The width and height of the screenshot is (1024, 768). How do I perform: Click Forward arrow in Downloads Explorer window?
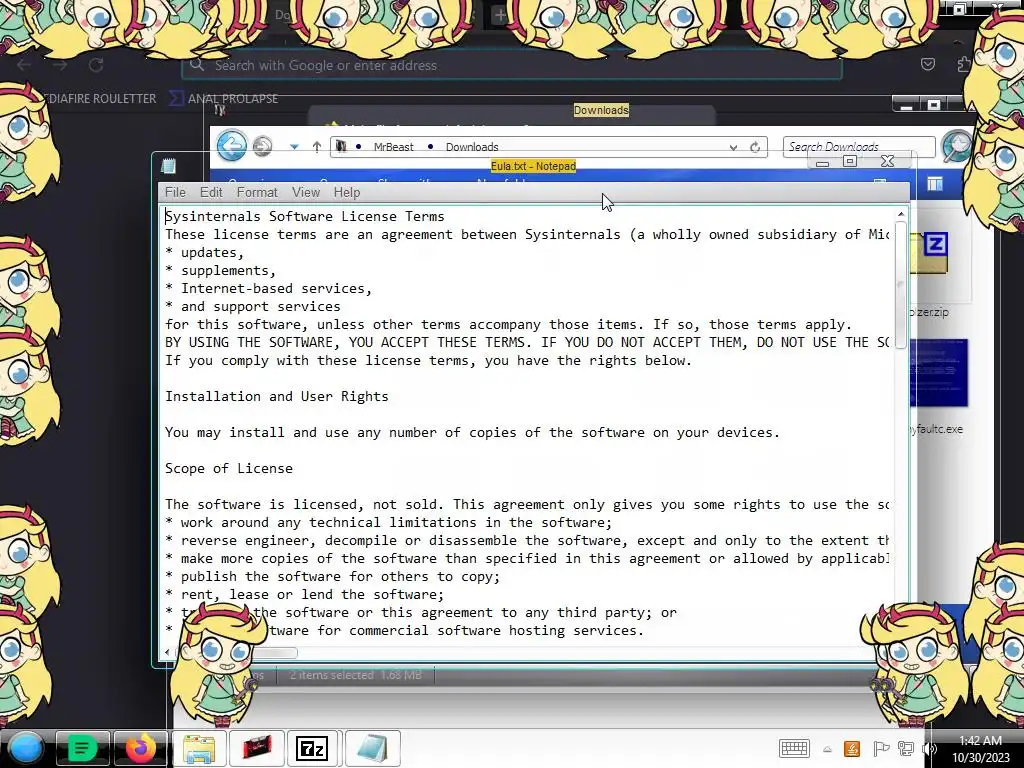pyautogui.click(x=263, y=146)
